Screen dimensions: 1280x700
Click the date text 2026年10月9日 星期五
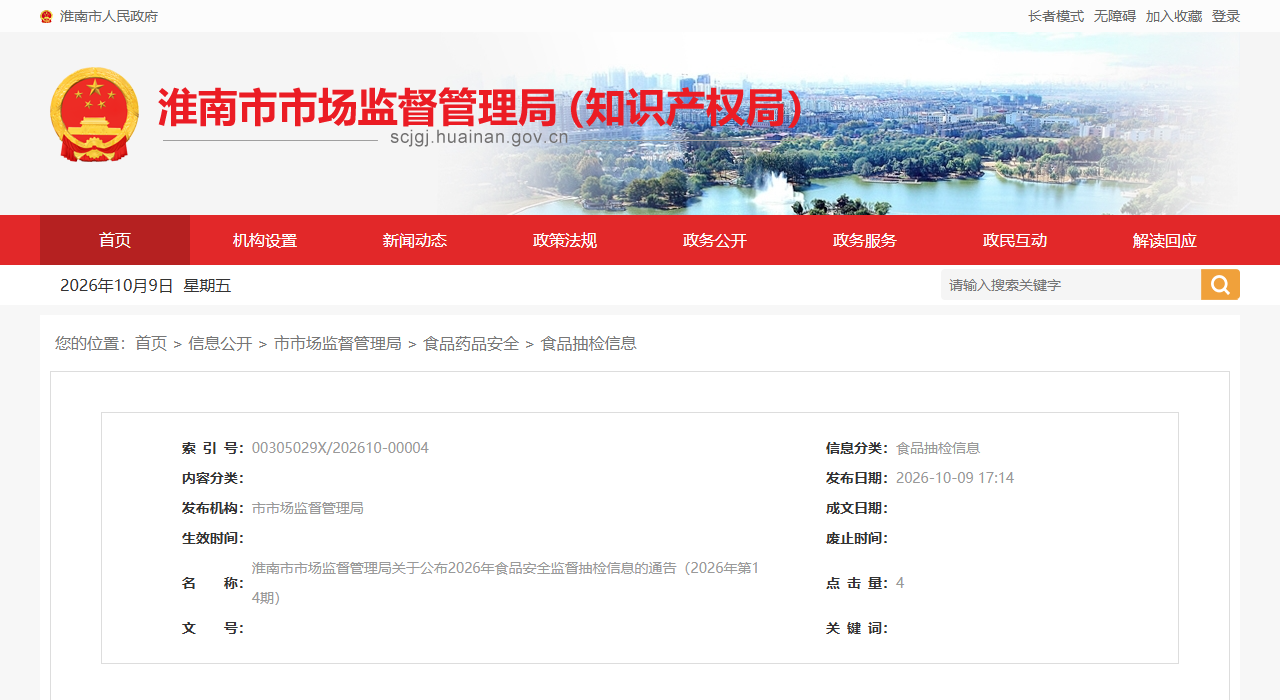pos(145,285)
